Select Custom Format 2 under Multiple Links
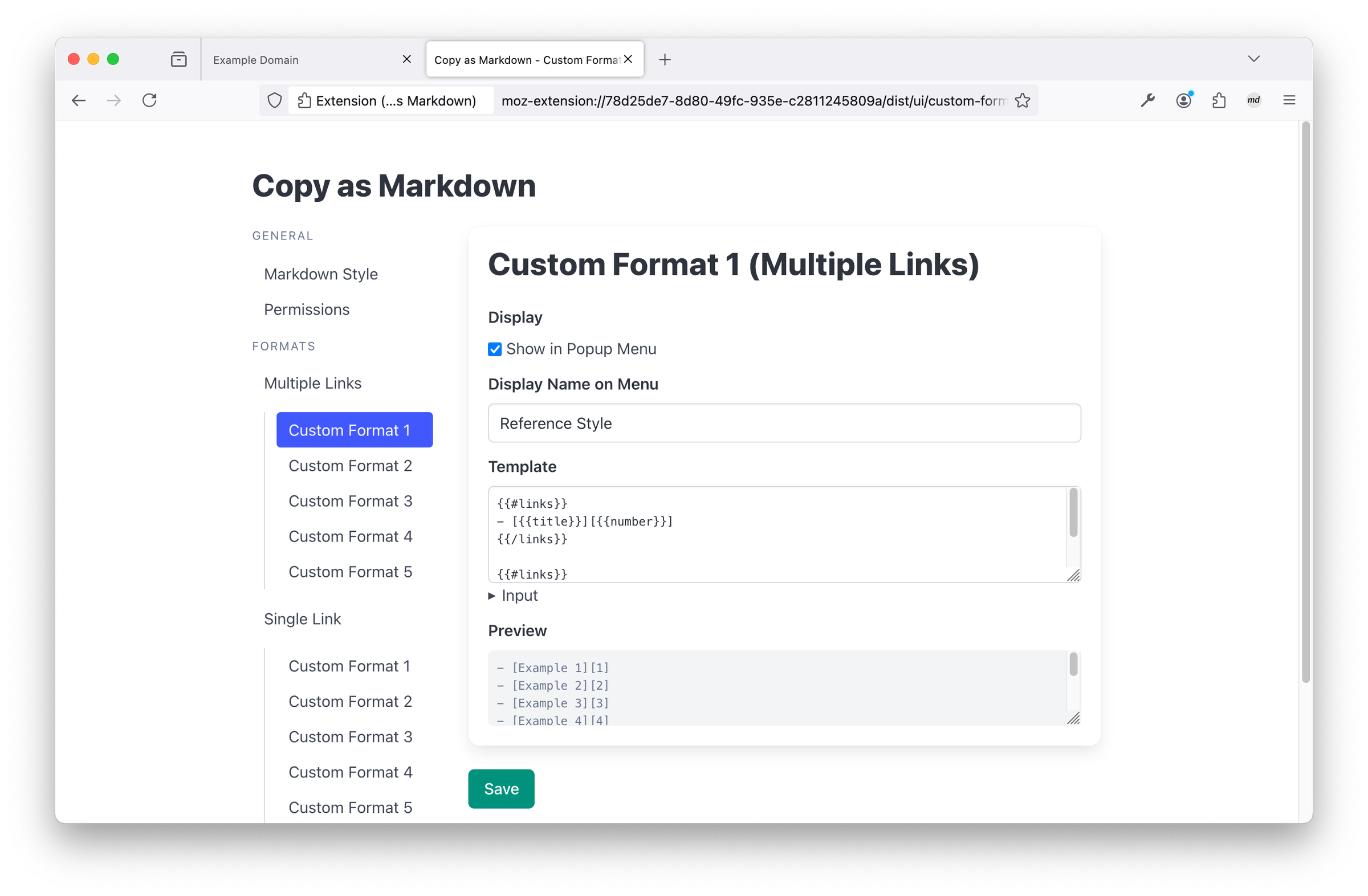Image resolution: width=1368 pixels, height=896 pixels. [350, 466]
